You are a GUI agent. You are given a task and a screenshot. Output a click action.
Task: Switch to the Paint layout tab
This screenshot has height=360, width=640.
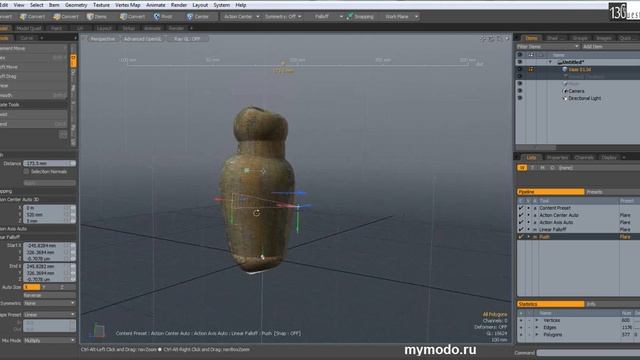point(56,28)
